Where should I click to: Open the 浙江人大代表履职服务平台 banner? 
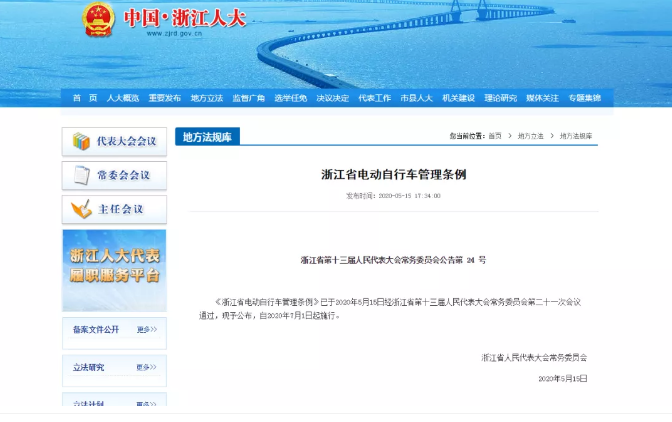(114, 270)
